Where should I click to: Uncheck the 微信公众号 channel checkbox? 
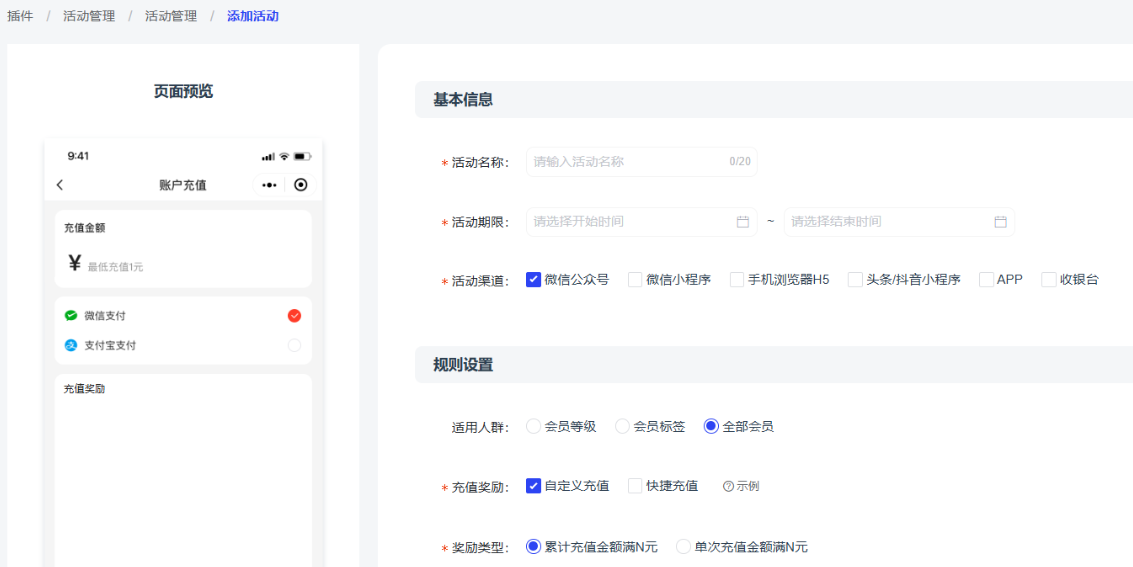tap(534, 280)
